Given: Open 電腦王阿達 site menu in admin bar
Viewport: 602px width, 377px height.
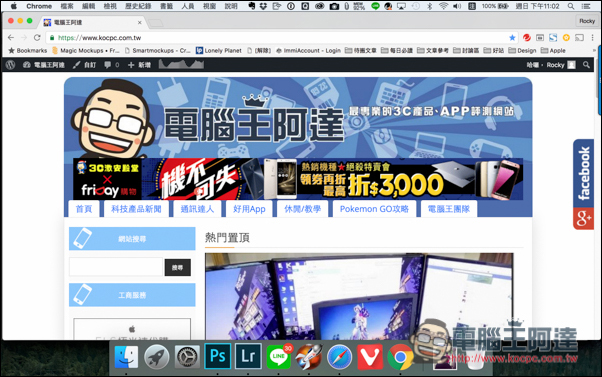Looking at the screenshot, I should 43,65.
